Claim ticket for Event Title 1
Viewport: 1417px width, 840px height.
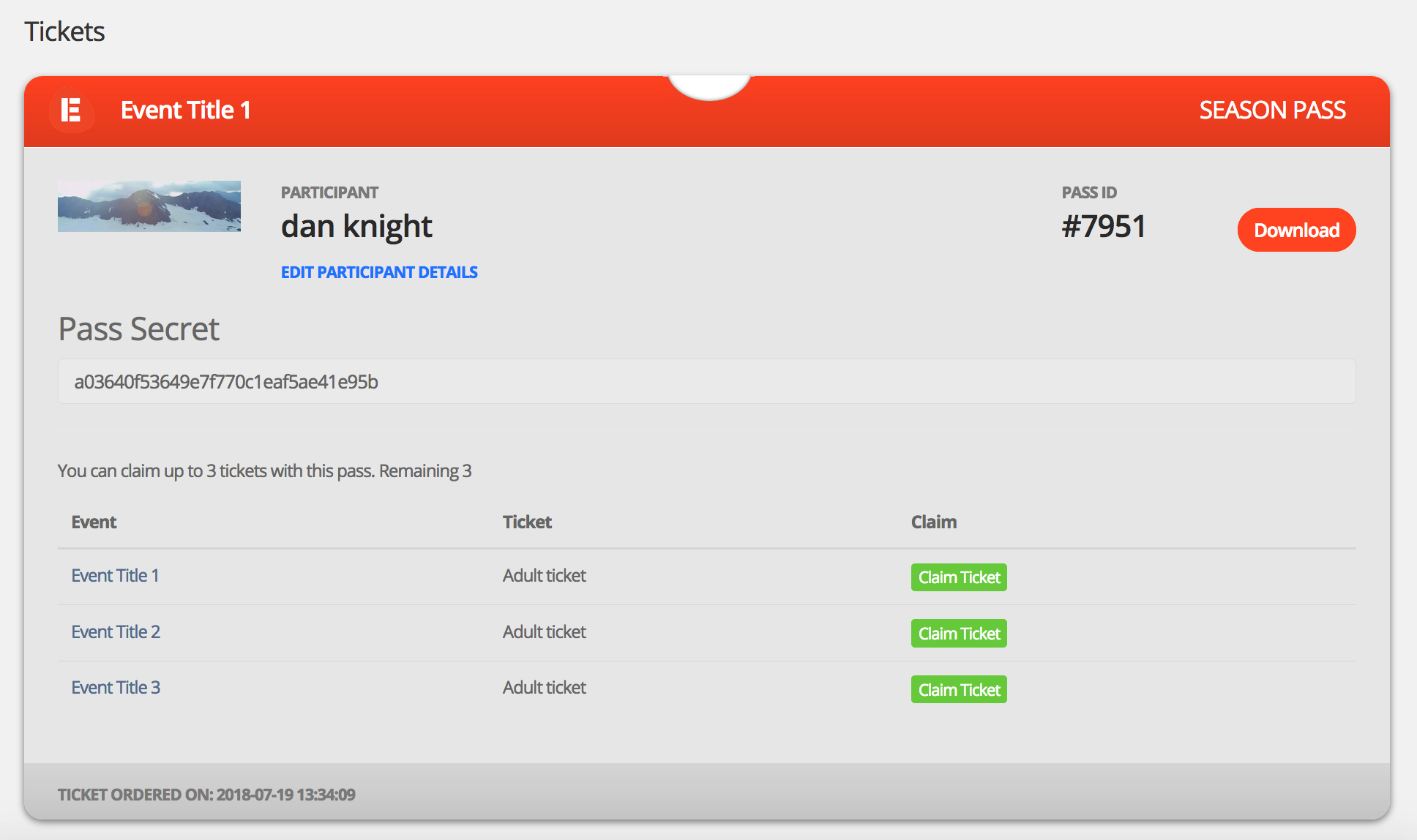pyautogui.click(x=958, y=577)
